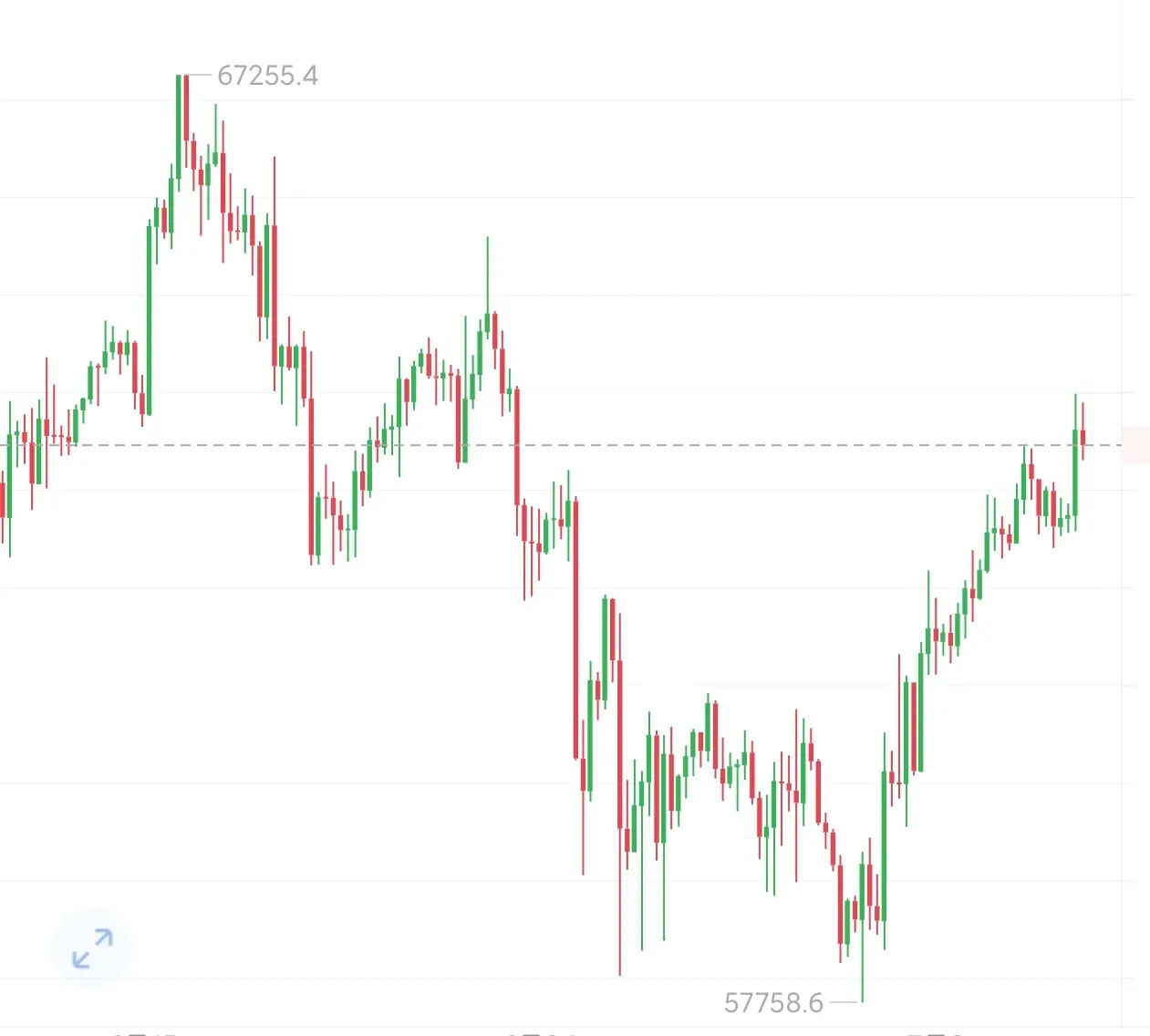Click the middle date label on the time axis
1150x1036 pixels.
coord(542,1033)
